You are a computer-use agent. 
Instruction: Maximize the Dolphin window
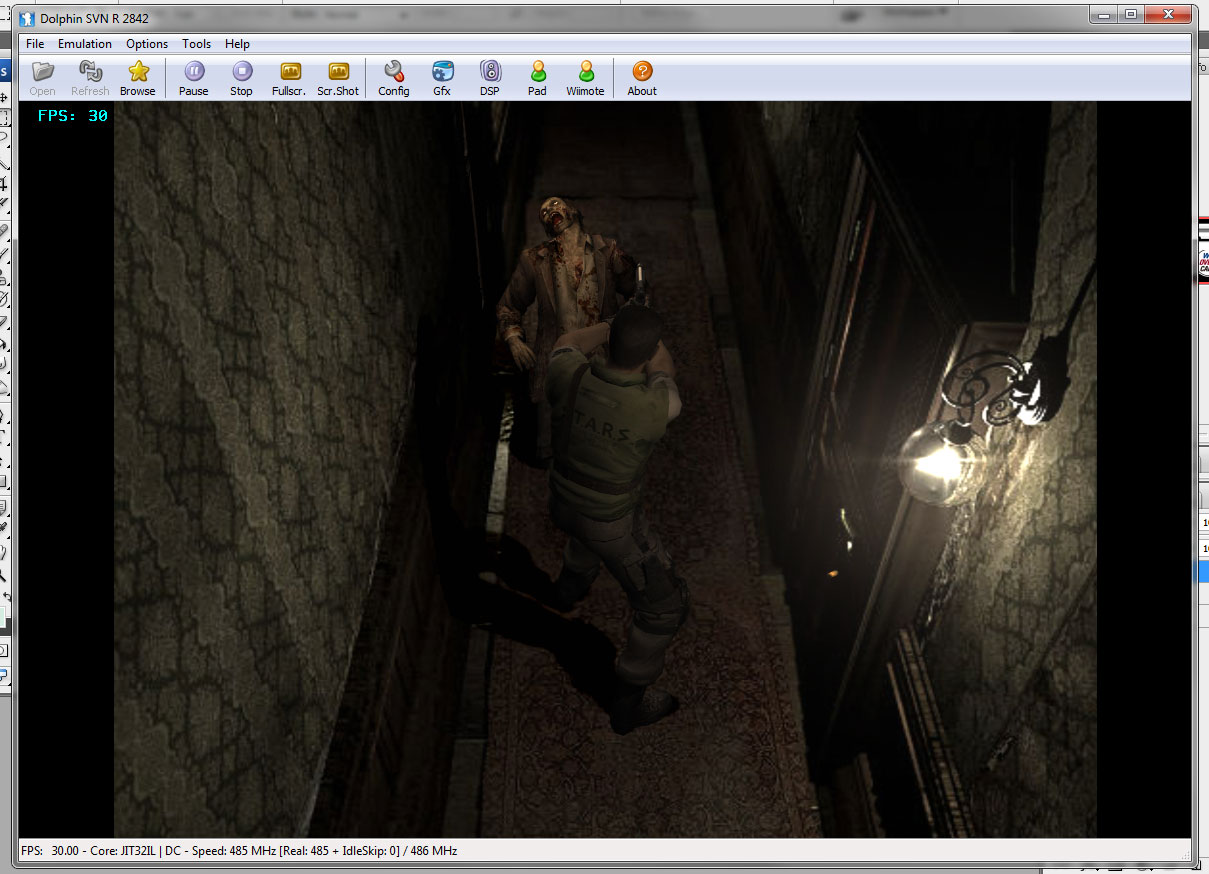[1130, 14]
